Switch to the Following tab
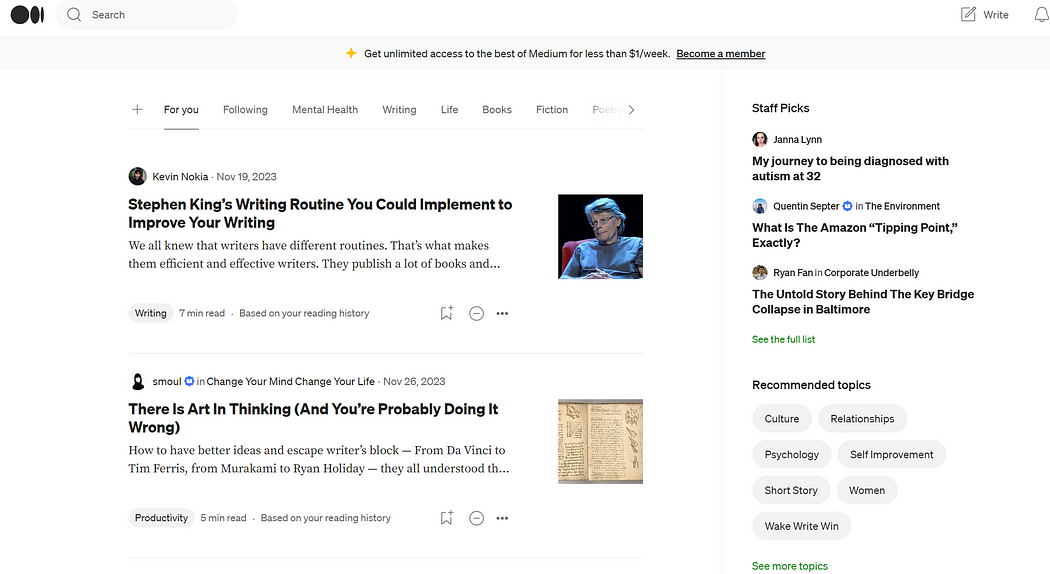 coord(245,110)
